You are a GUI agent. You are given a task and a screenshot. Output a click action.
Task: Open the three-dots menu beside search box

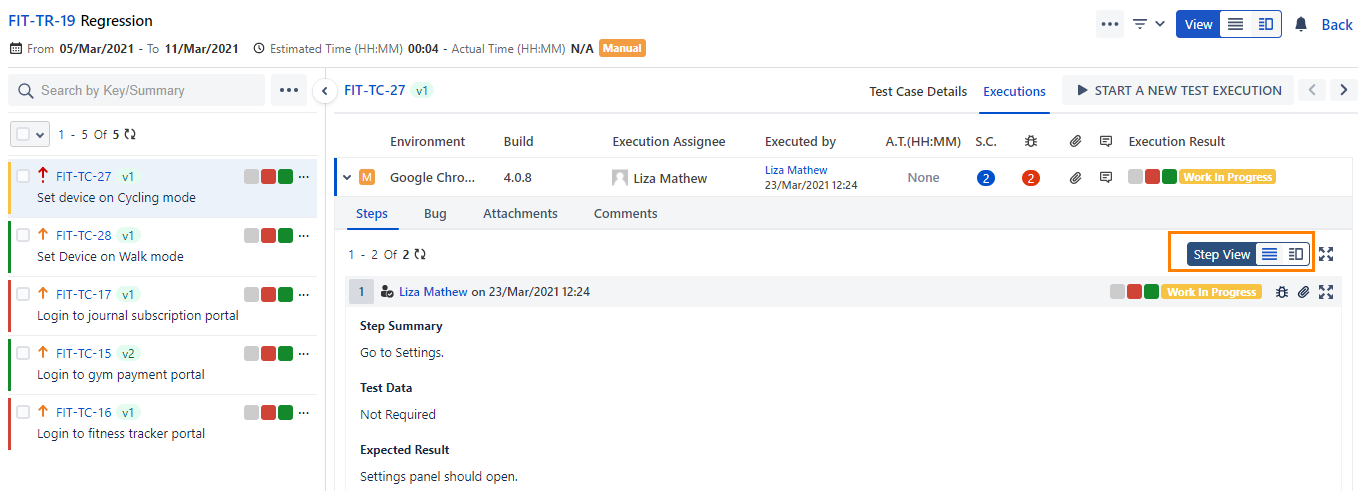pos(289,90)
